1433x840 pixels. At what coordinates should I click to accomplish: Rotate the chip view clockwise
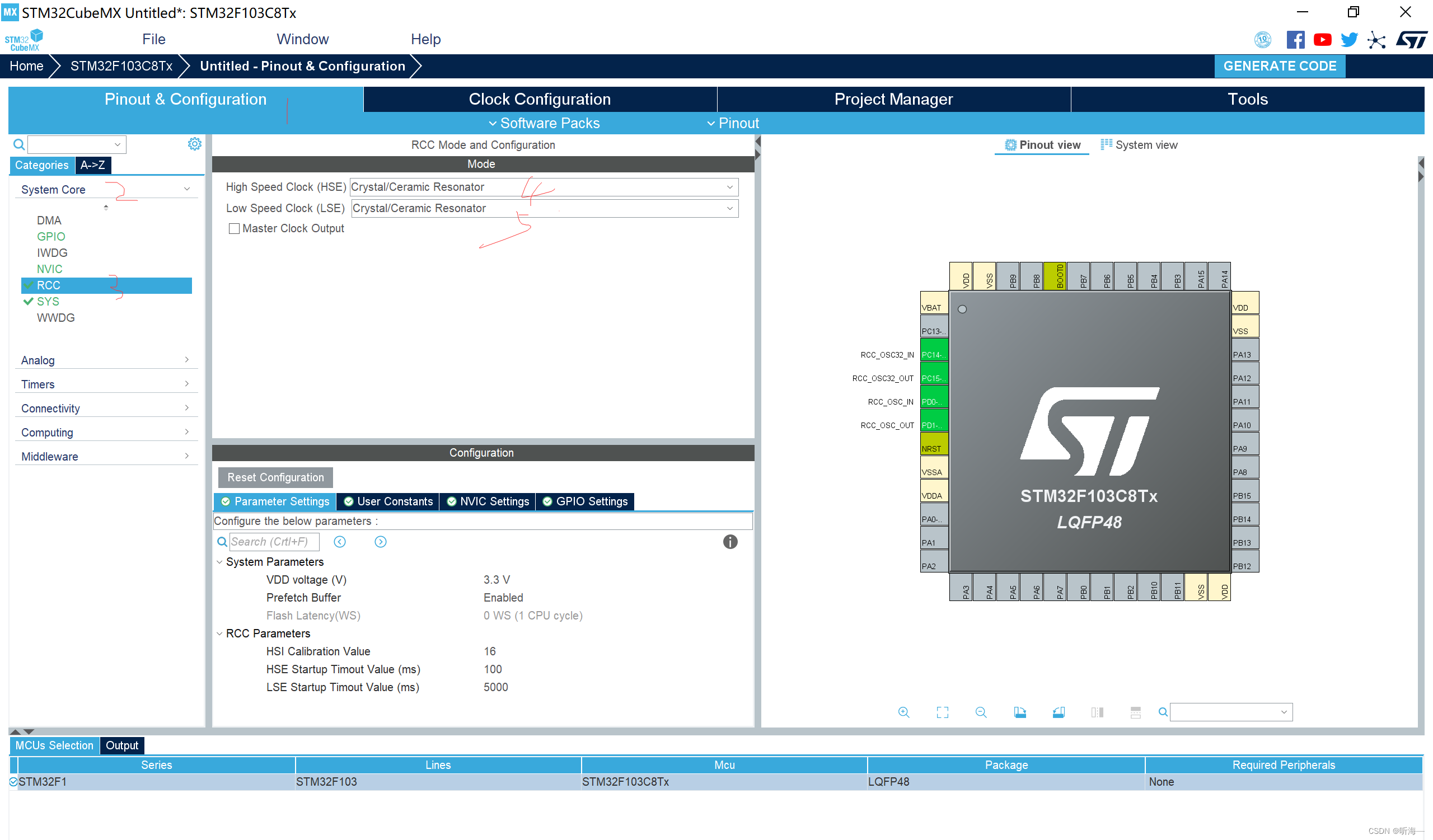1019,712
